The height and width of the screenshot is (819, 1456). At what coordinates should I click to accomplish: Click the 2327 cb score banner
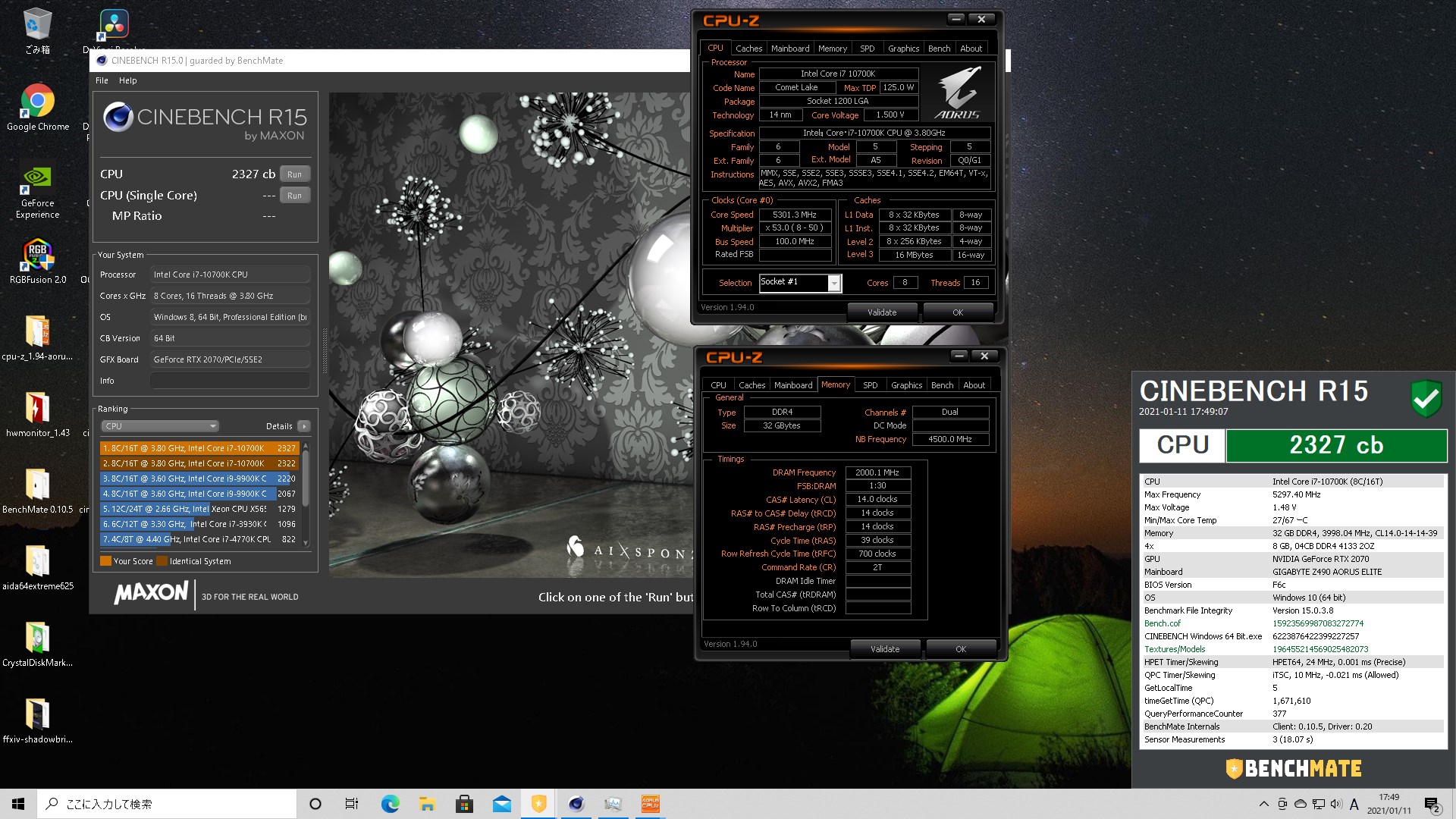click(x=1336, y=445)
